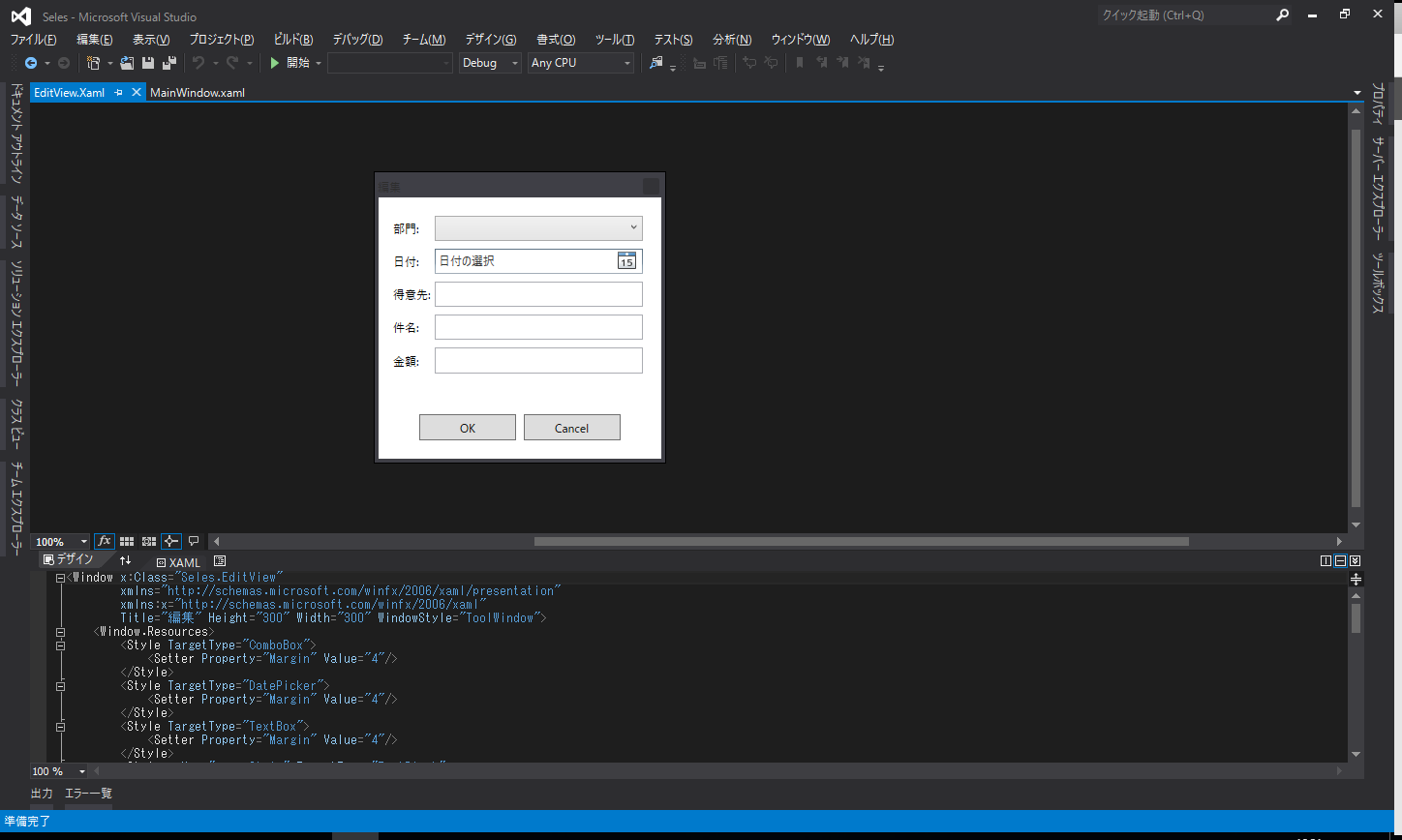The width and height of the screenshot is (1402, 840).
Task: Switch to the MainWindow.xaml tab
Action: point(198,93)
